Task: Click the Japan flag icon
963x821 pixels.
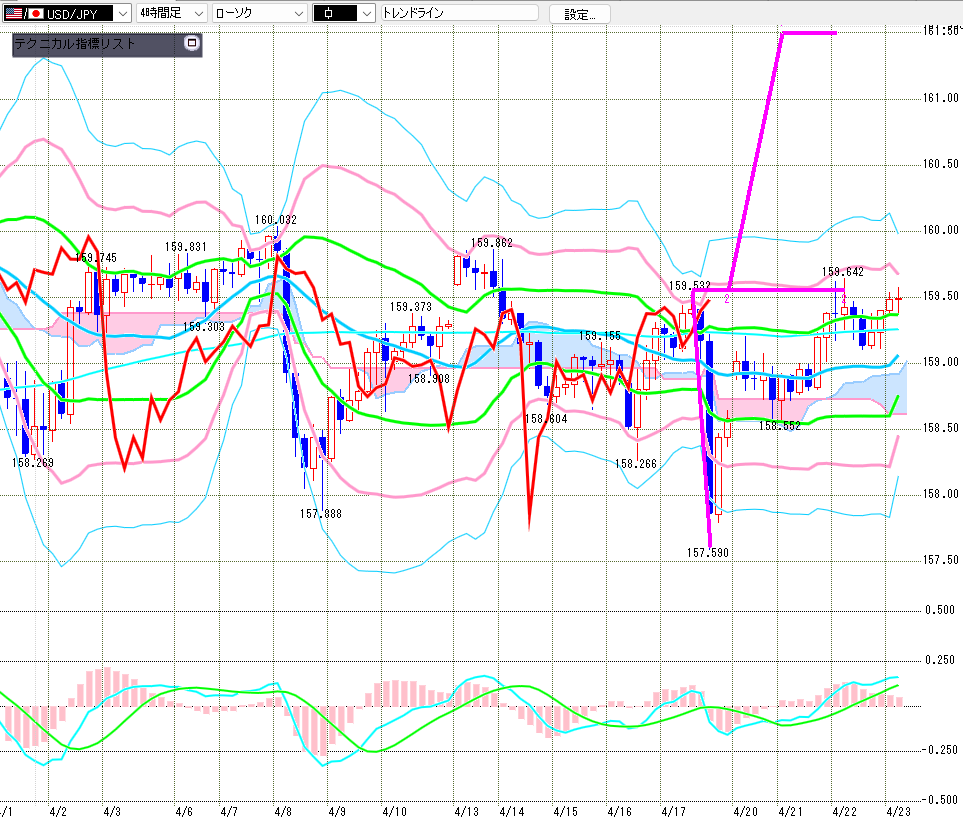Action: pos(36,13)
